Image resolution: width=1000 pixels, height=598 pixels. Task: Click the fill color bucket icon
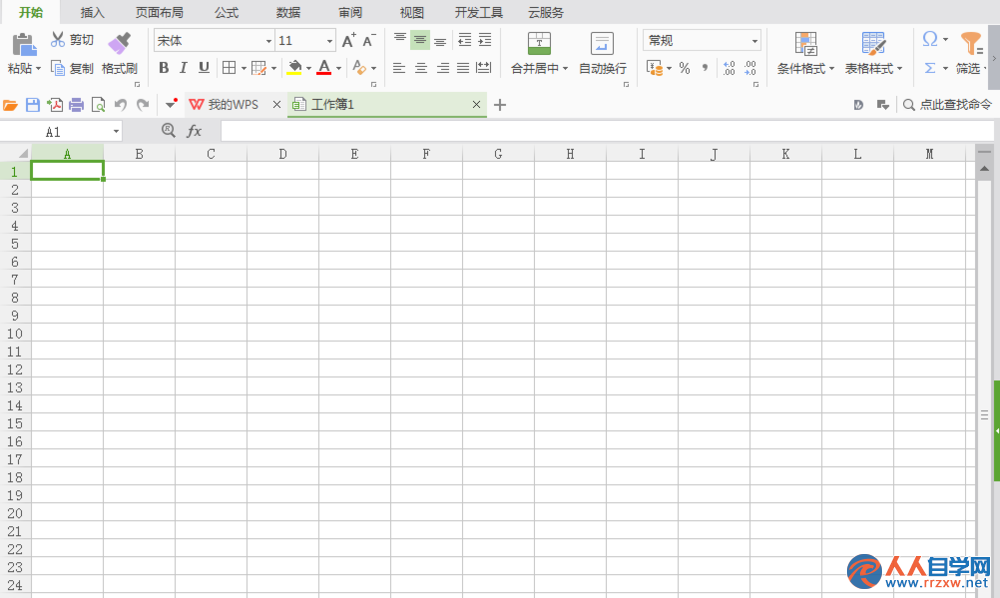295,68
